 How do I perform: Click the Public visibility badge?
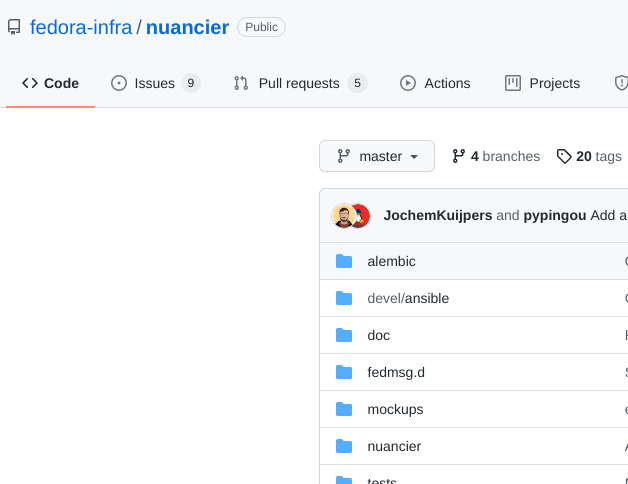261,27
